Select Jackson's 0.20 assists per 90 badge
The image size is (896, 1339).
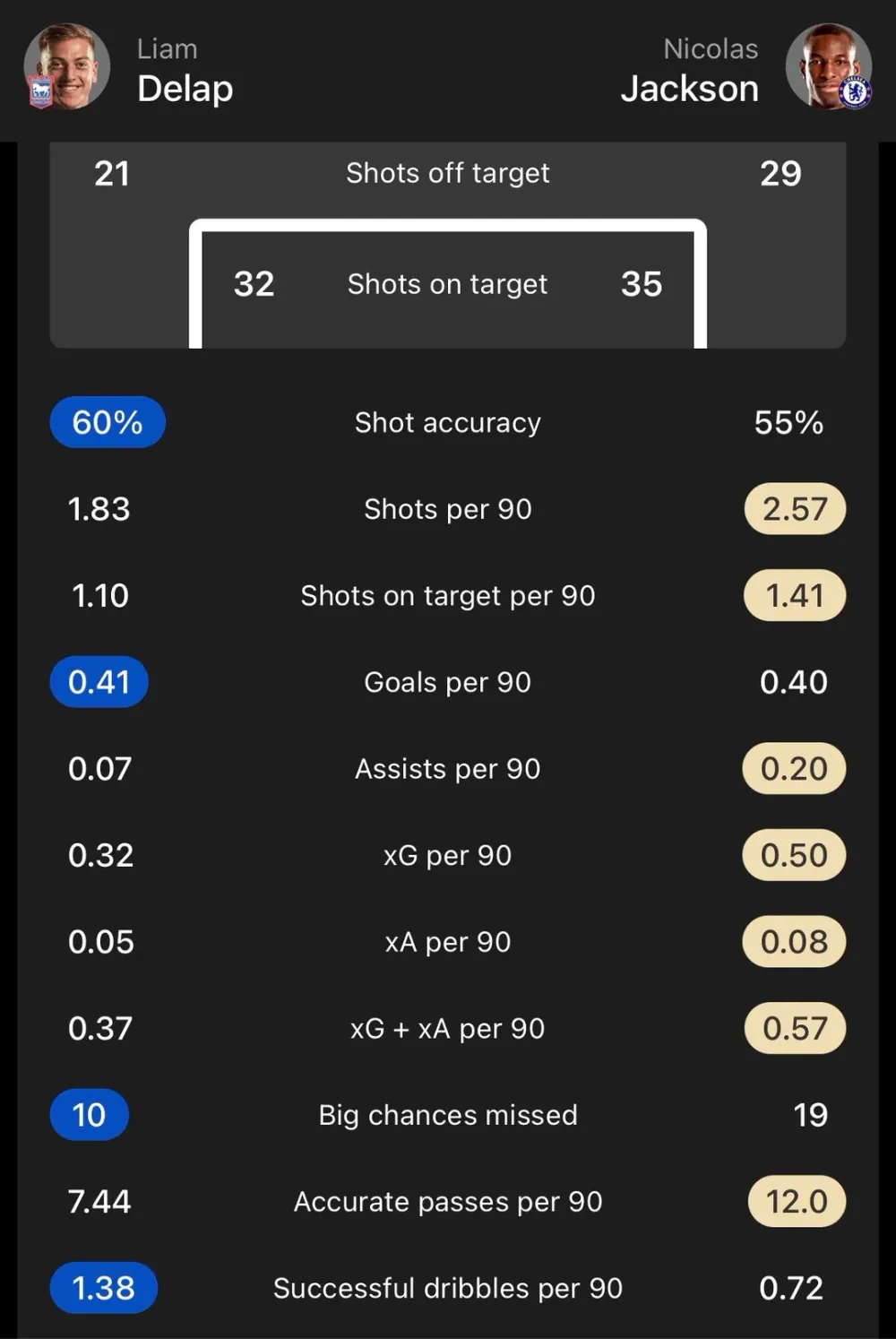pyautogui.click(x=794, y=768)
